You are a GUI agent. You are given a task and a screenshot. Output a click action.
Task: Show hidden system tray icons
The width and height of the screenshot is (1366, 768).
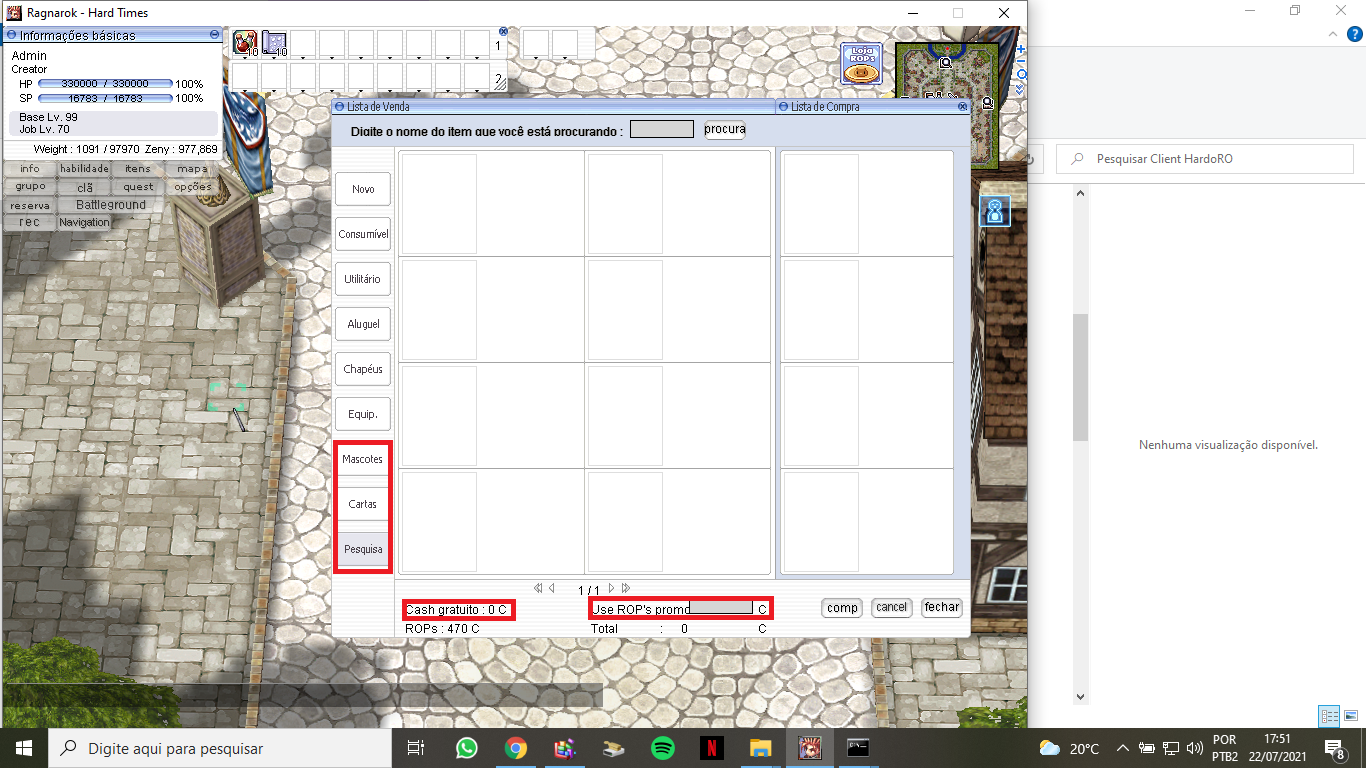pos(1123,748)
